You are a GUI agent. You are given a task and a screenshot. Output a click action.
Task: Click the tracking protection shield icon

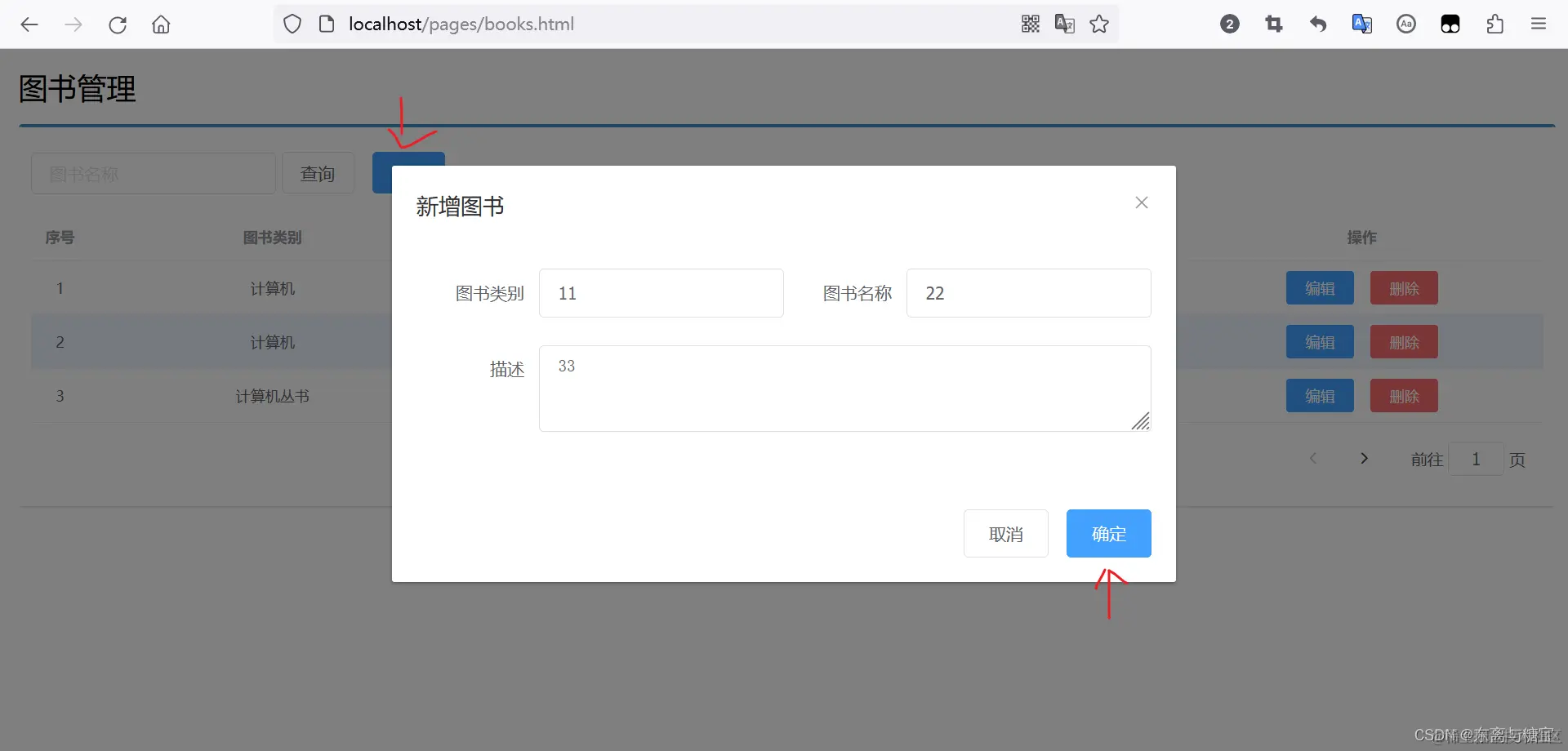click(x=292, y=24)
